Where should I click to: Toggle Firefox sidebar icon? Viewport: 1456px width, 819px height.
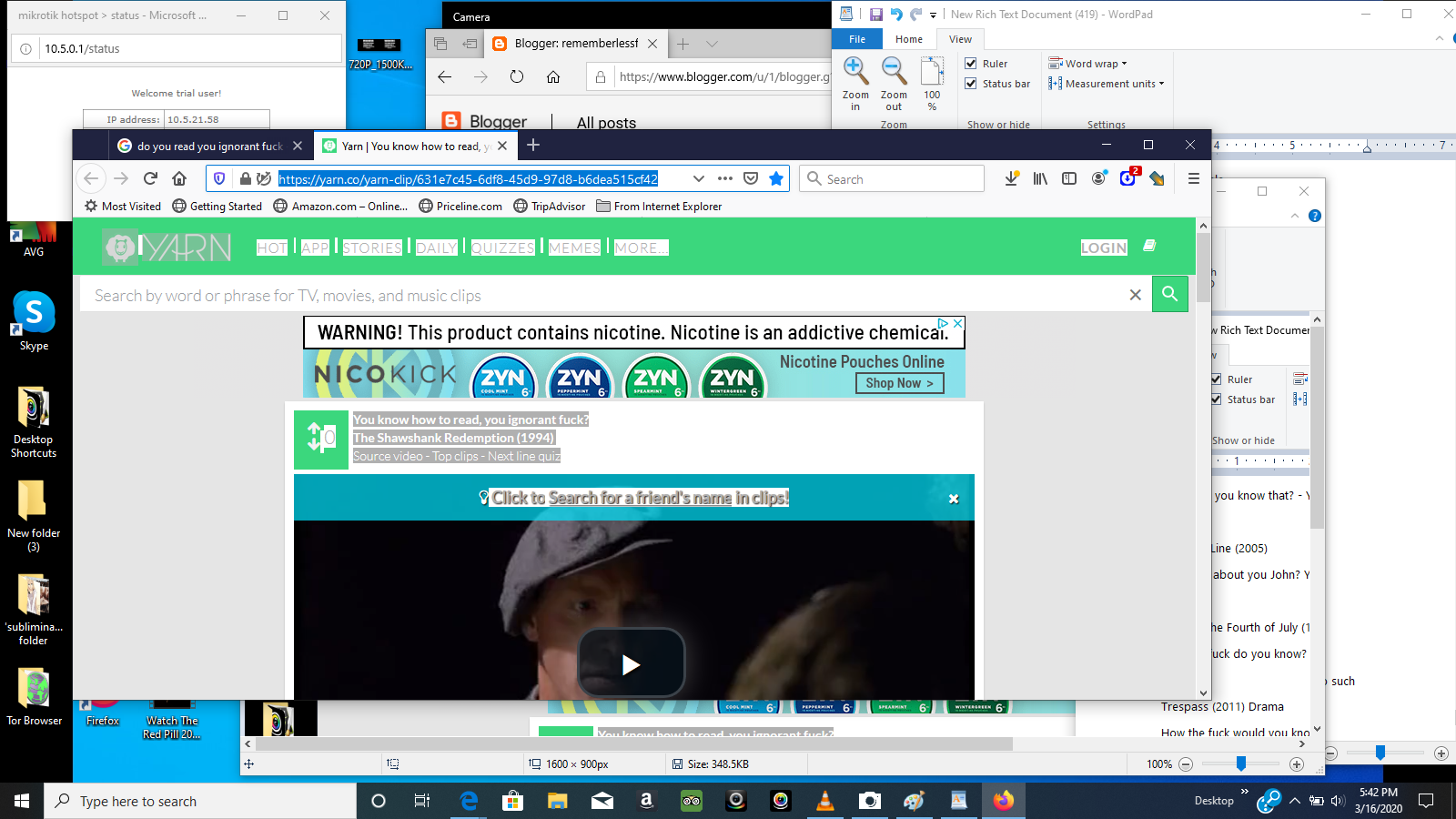pos(1069,178)
